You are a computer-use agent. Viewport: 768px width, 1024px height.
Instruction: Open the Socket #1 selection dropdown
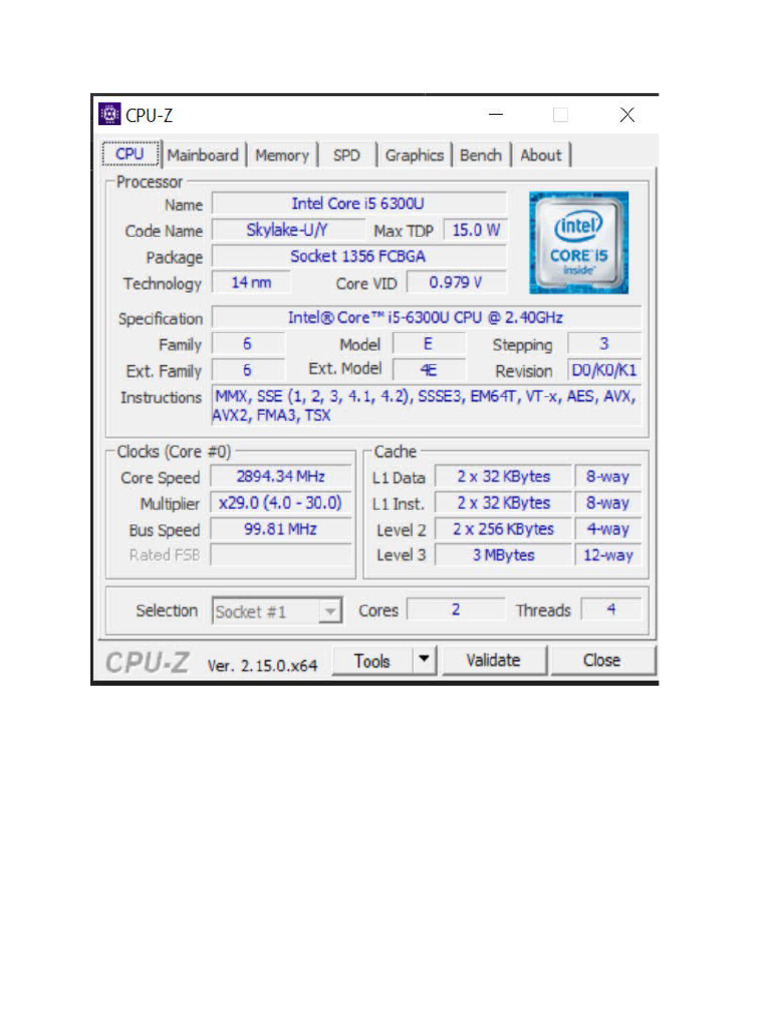[x=277, y=611]
